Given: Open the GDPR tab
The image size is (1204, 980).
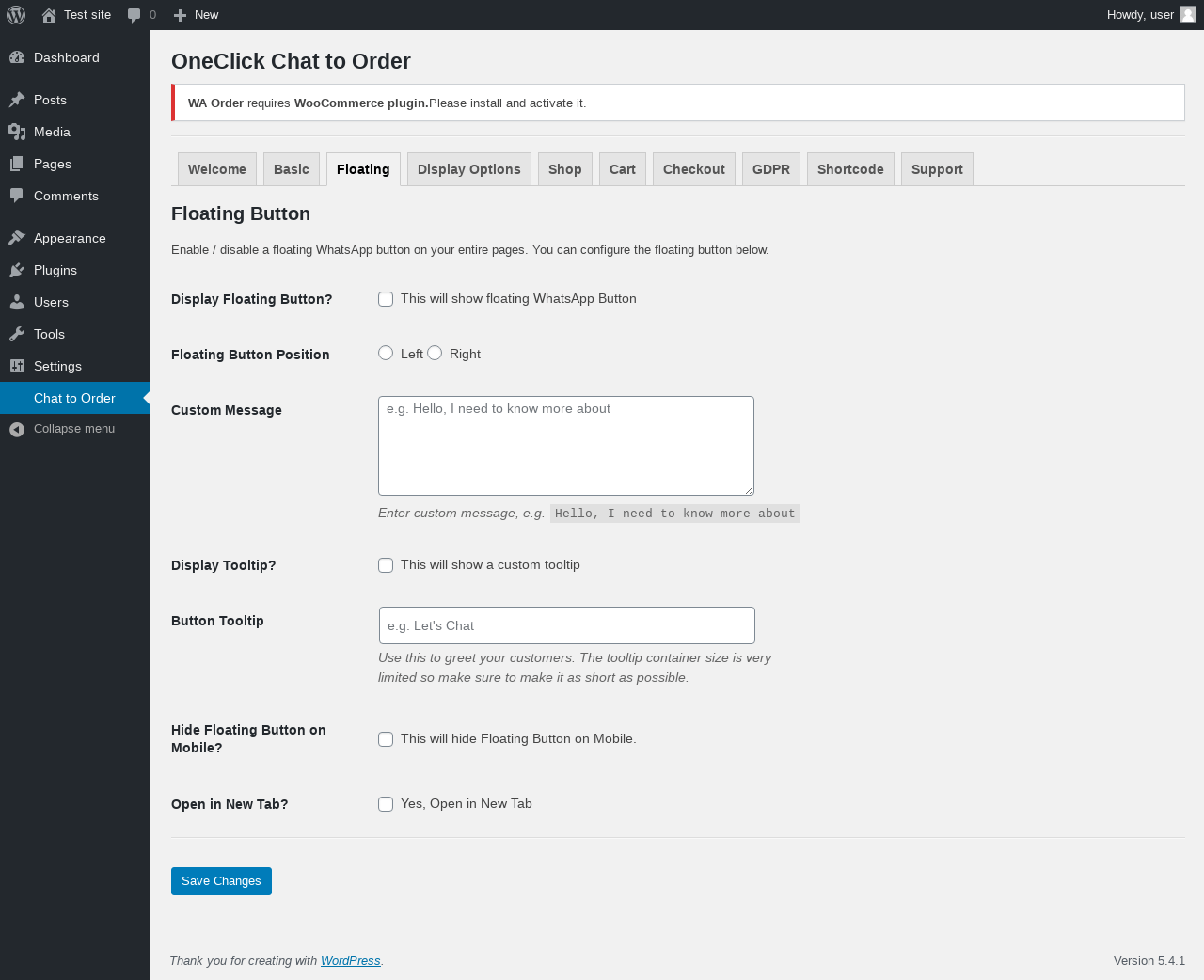Looking at the screenshot, I should tap(771, 169).
